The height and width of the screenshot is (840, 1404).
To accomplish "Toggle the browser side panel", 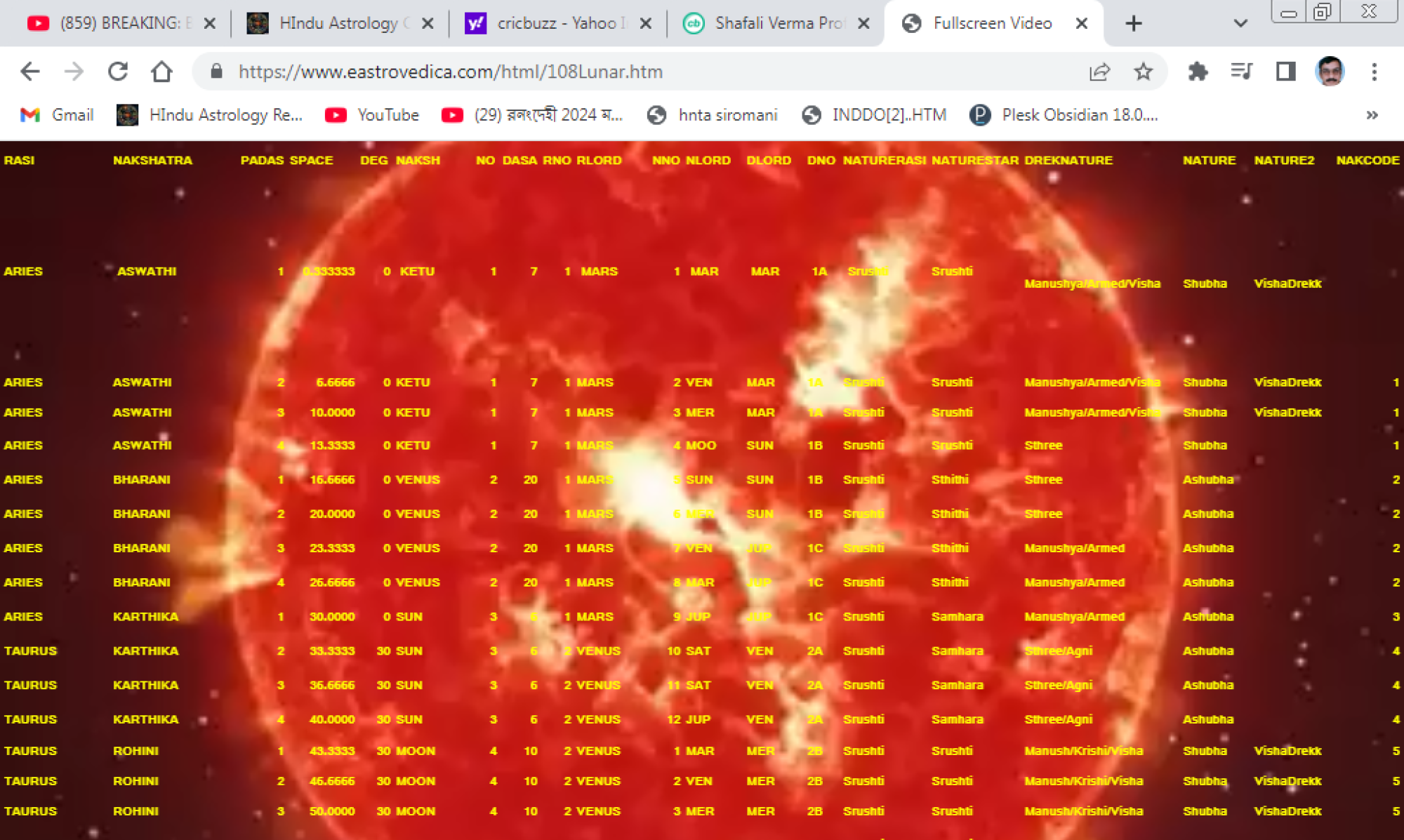I will 1285,72.
